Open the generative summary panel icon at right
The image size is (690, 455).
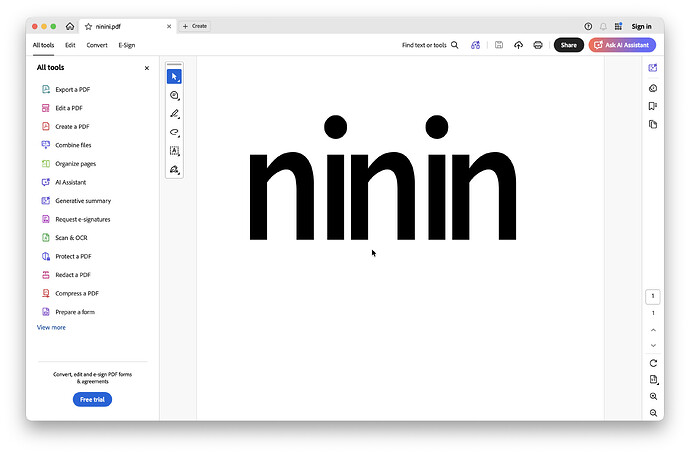[x=653, y=68]
